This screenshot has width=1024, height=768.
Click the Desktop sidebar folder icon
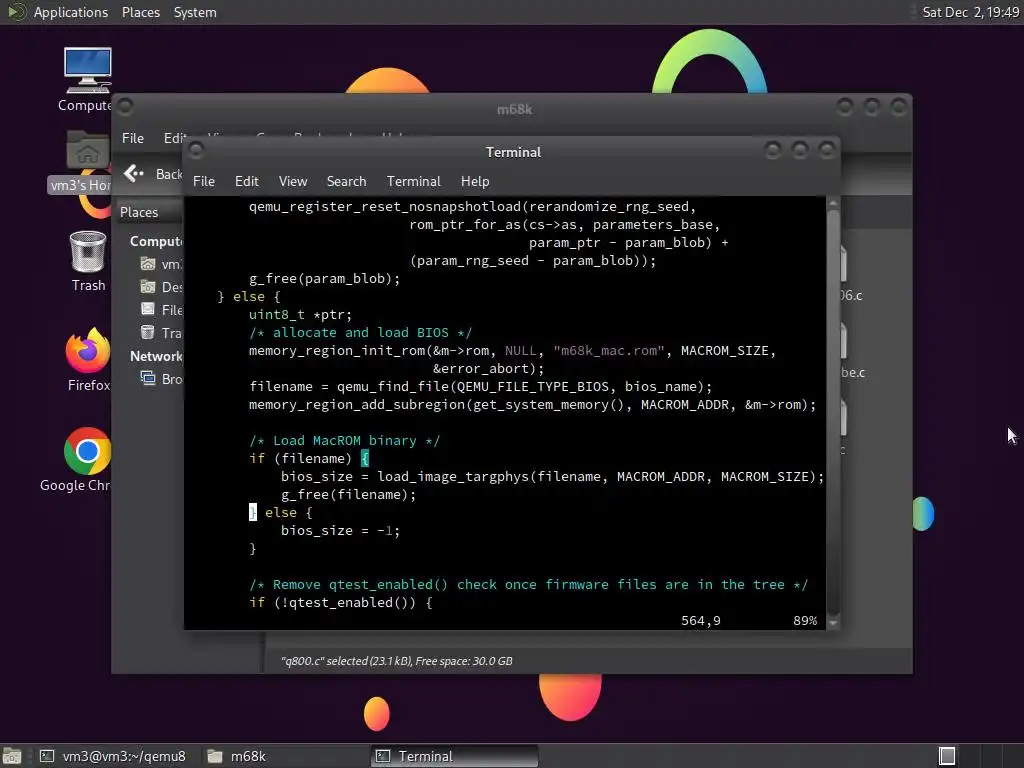tap(148, 287)
